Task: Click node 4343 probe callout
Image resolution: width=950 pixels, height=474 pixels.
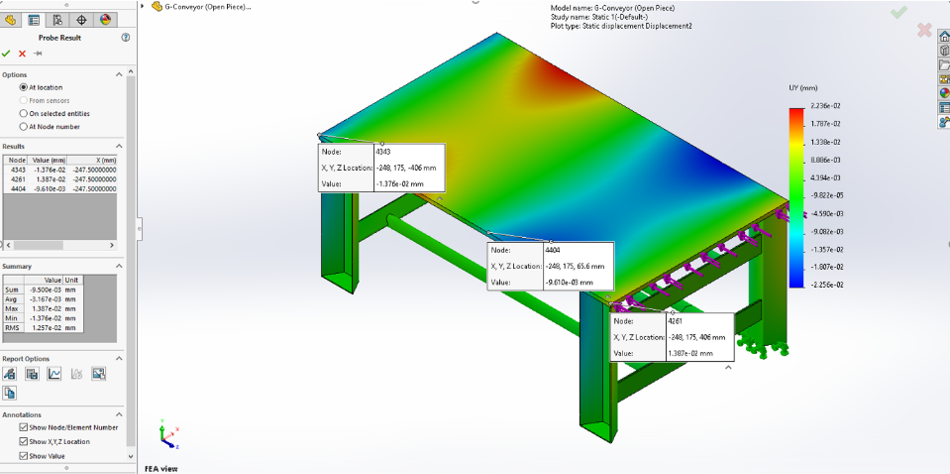Action: [382, 168]
